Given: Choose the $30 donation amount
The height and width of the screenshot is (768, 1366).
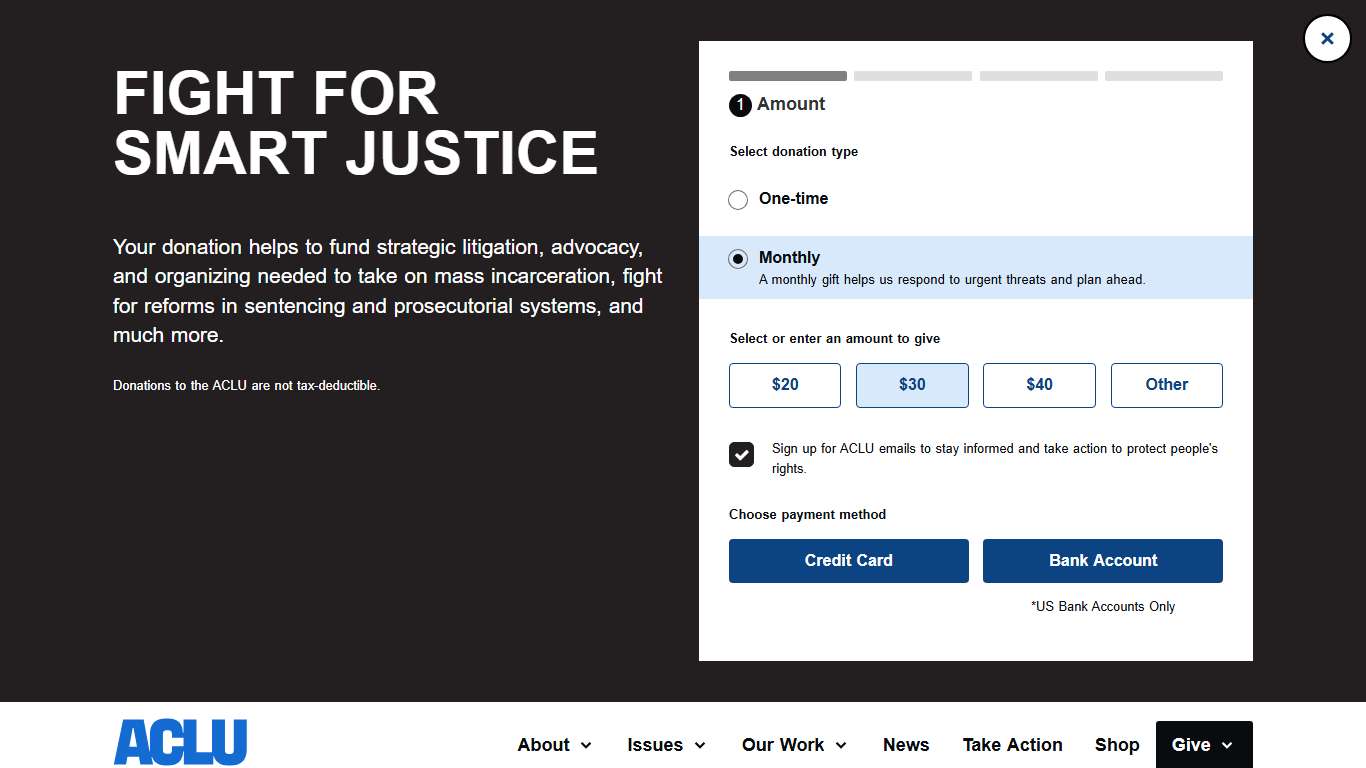Looking at the screenshot, I should pyautogui.click(x=912, y=385).
